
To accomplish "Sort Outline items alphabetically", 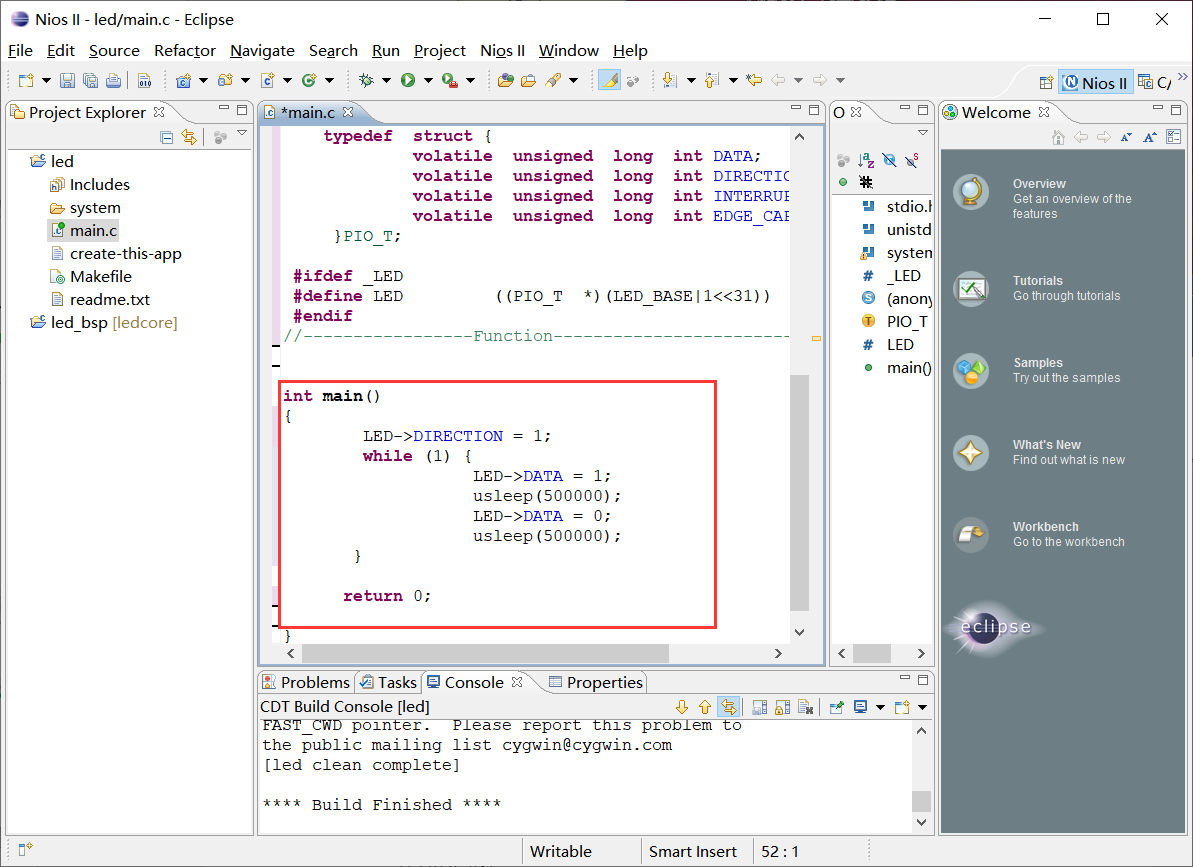I will 866,160.
